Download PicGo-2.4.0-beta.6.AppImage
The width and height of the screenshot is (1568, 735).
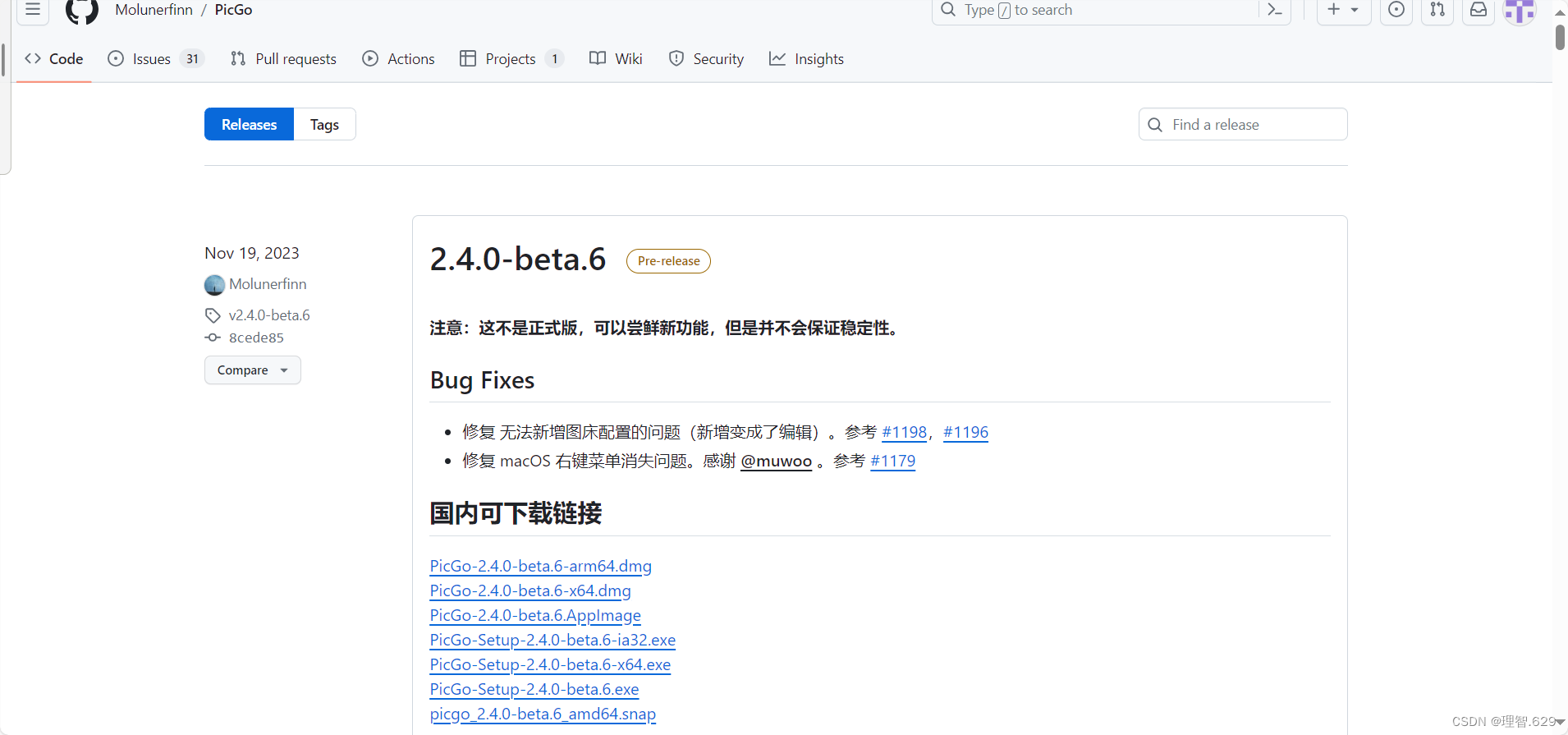[x=535, y=615]
